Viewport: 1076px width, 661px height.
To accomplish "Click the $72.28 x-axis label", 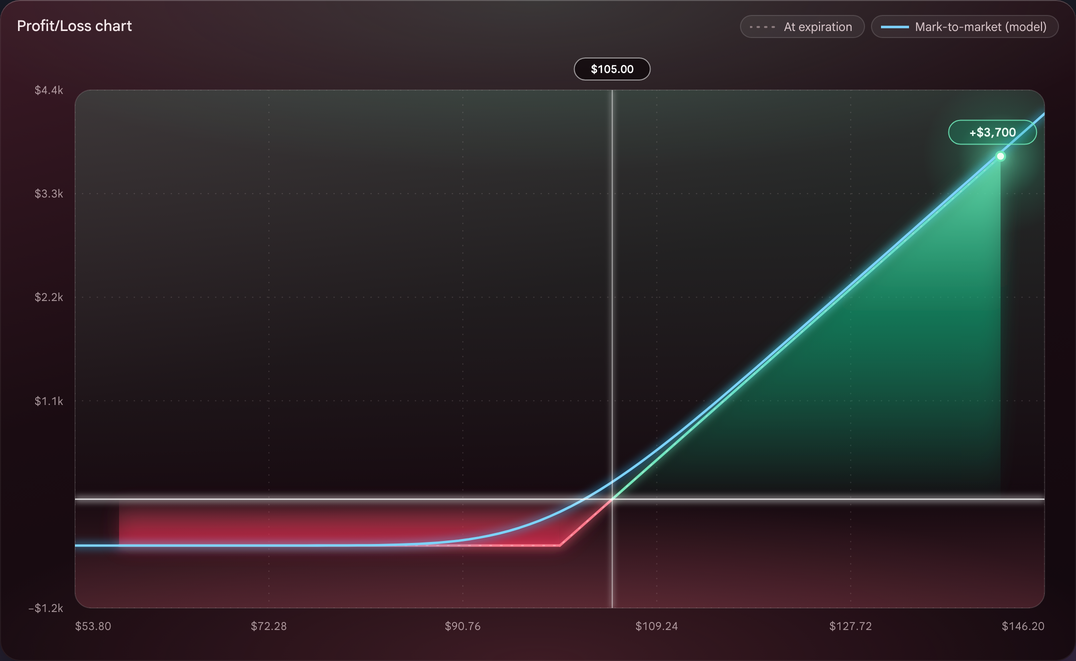I will pyautogui.click(x=268, y=626).
